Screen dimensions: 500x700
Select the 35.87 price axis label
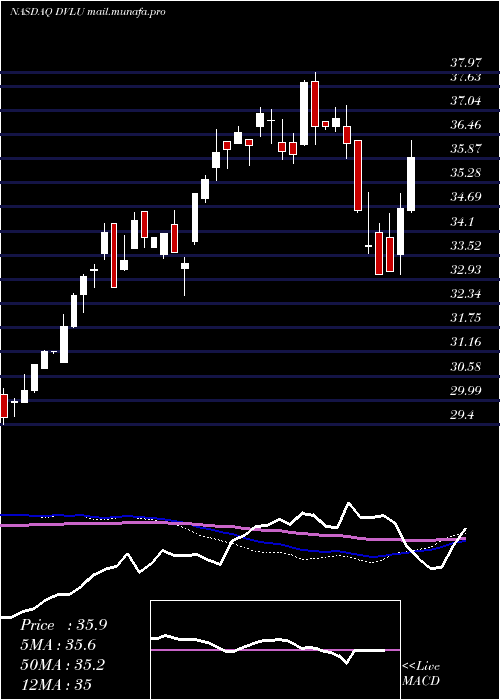pyautogui.click(x=465, y=149)
